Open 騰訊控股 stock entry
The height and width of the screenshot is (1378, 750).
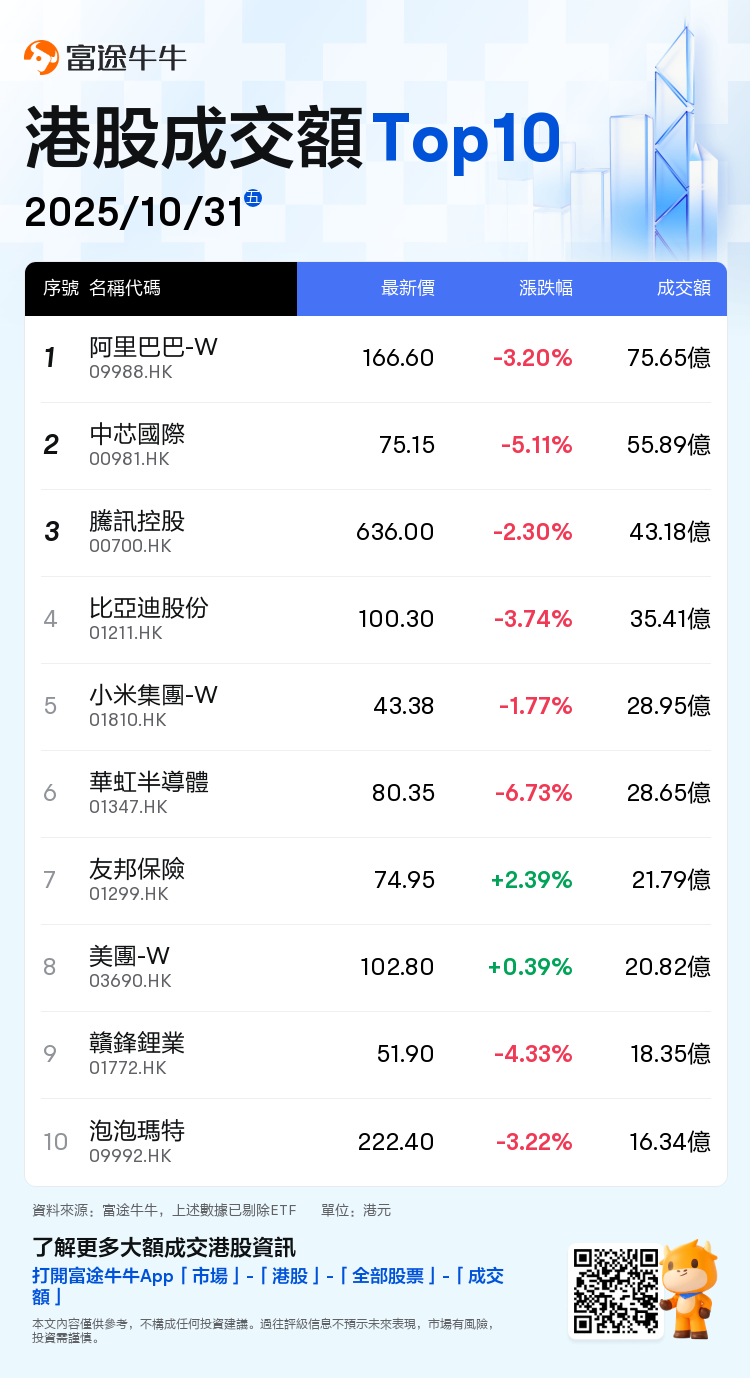[137, 522]
